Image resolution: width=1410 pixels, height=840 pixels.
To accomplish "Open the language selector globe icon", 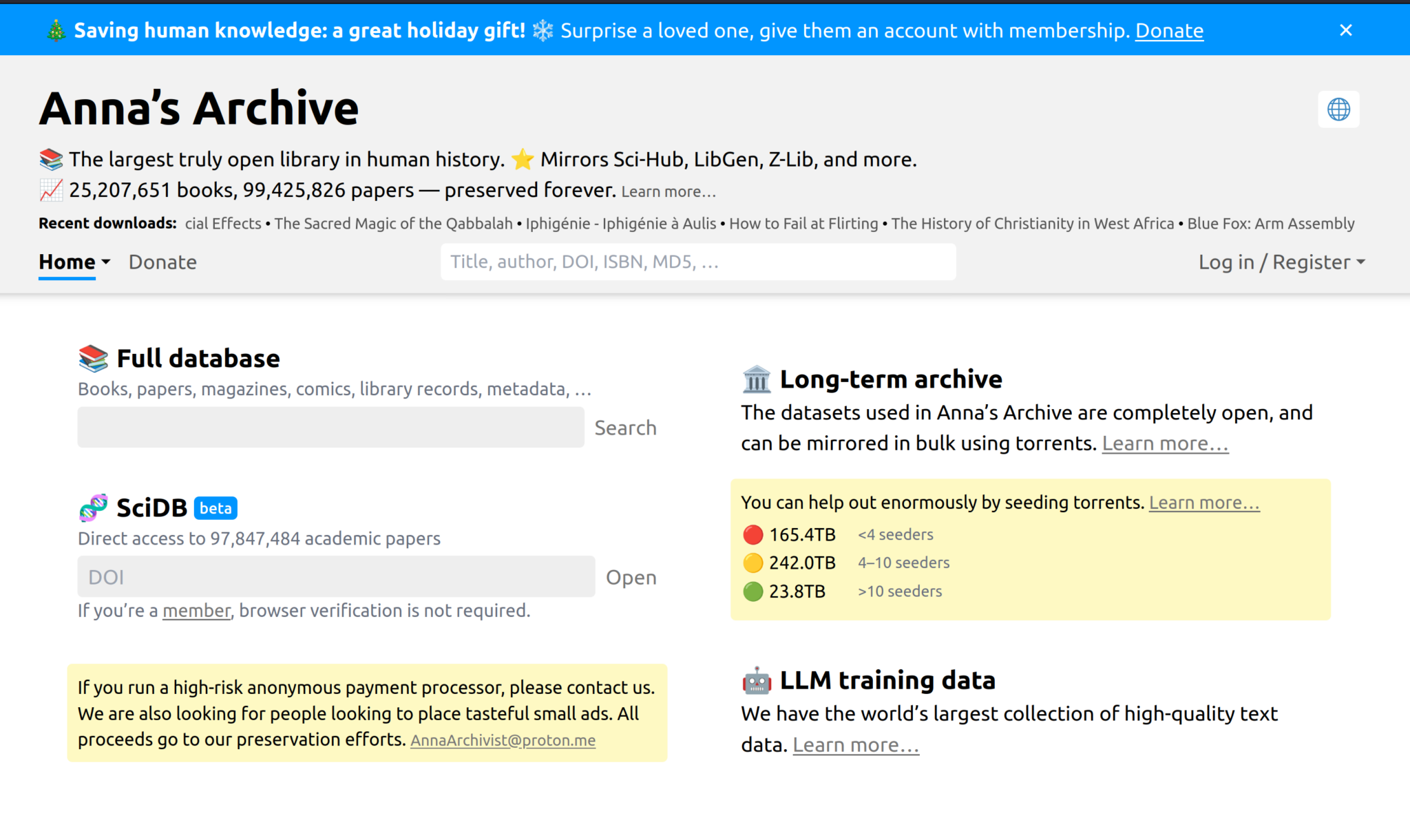I will tap(1338, 109).
